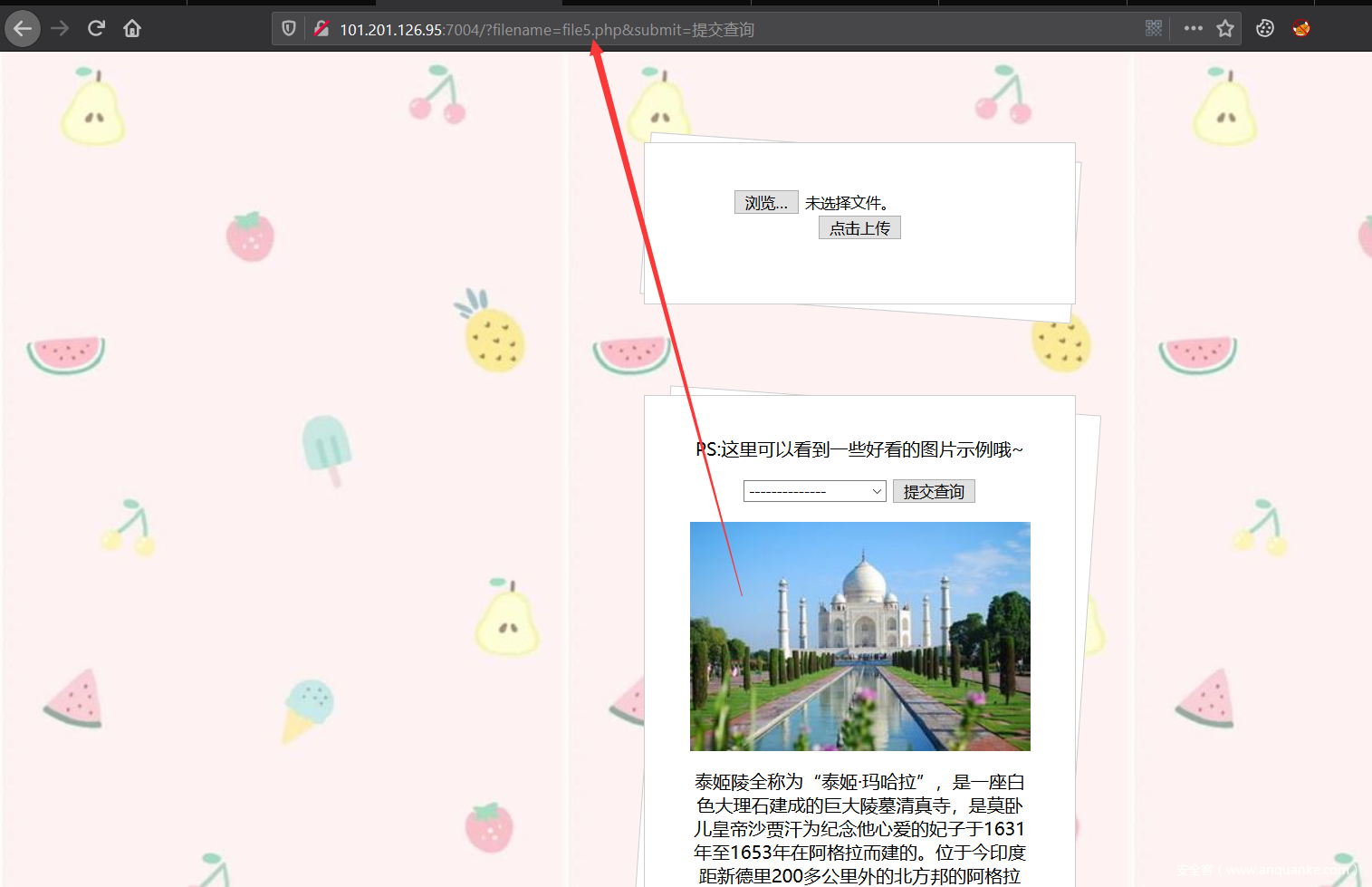Click the browser back arrow button
This screenshot has width=1372, height=887.
click(23, 29)
